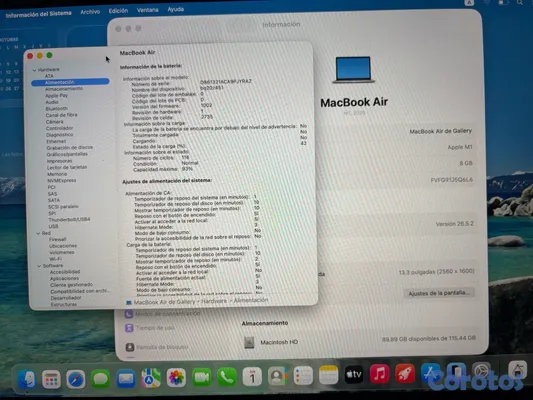Select Accesibilidad under Software
The width and height of the screenshot is (533, 400).
[x=65, y=272]
